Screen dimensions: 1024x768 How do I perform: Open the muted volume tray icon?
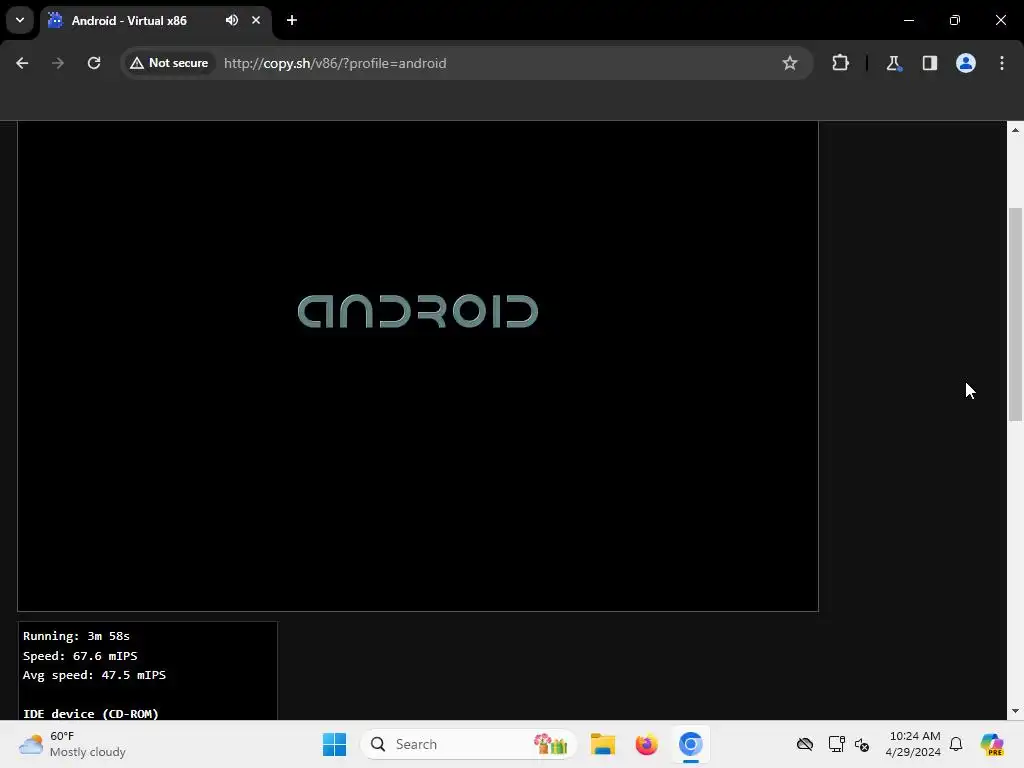[x=862, y=744]
